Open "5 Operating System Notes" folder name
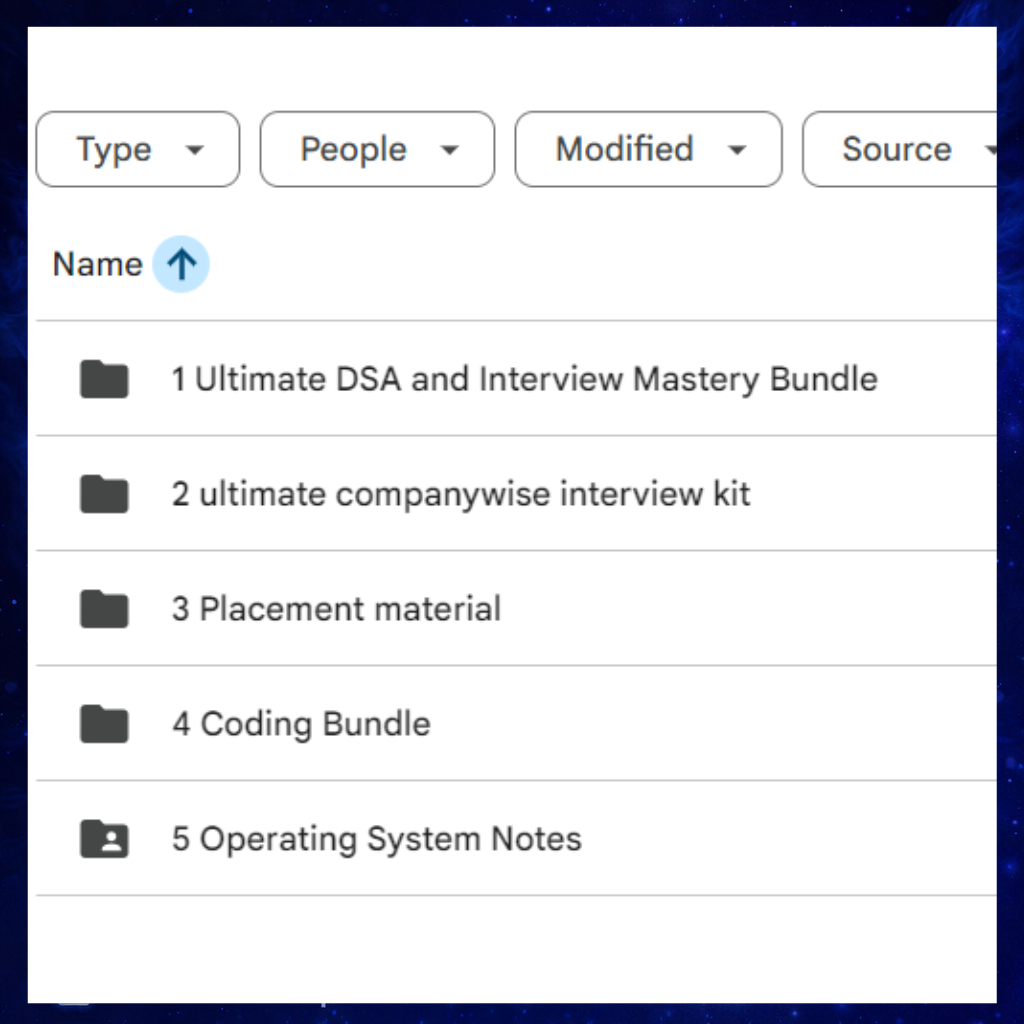Screen dimensions: 1024x1024 [376, 839]
